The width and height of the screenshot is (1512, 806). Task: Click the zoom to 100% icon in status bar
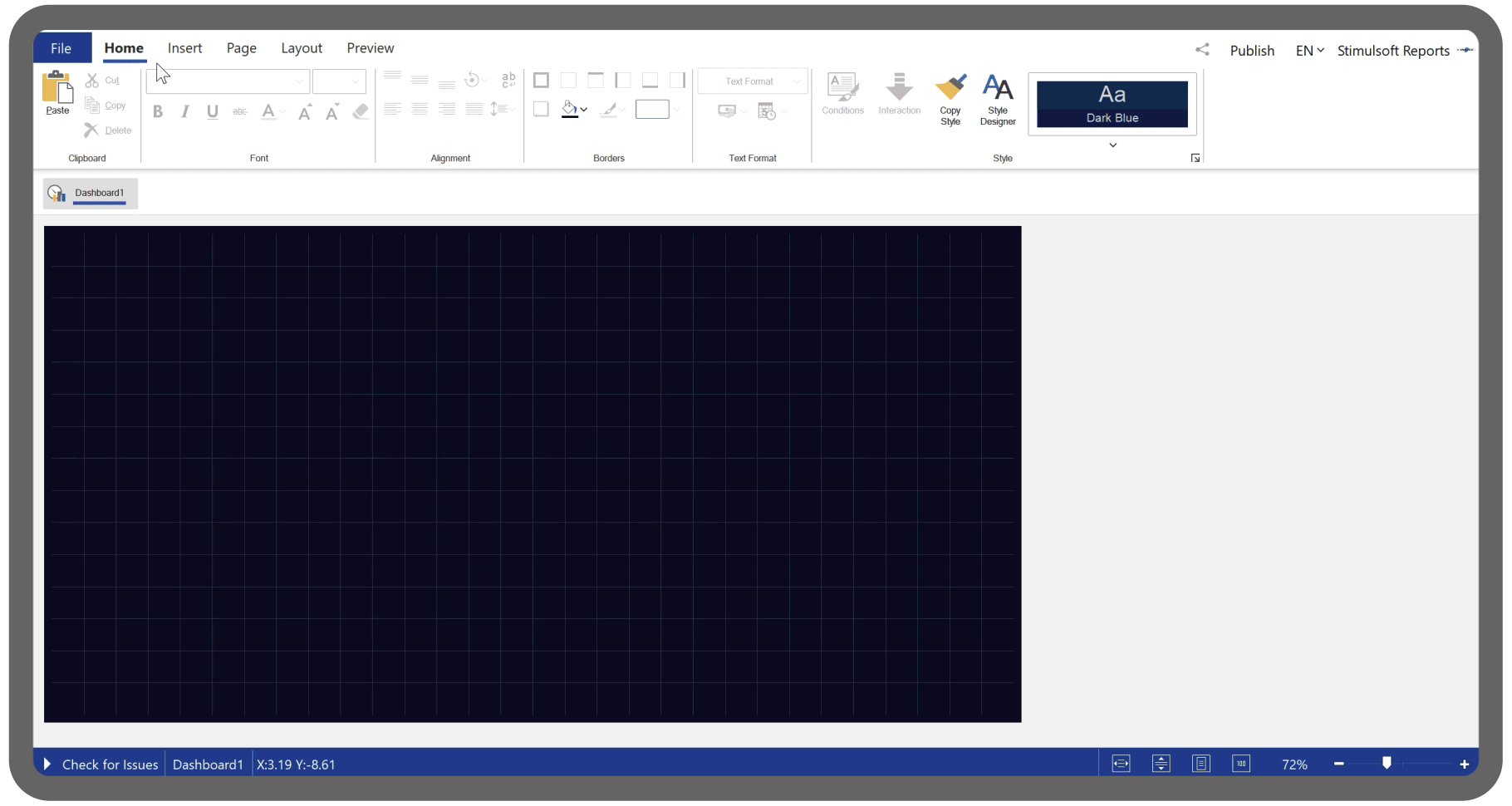coord(1241,764)
